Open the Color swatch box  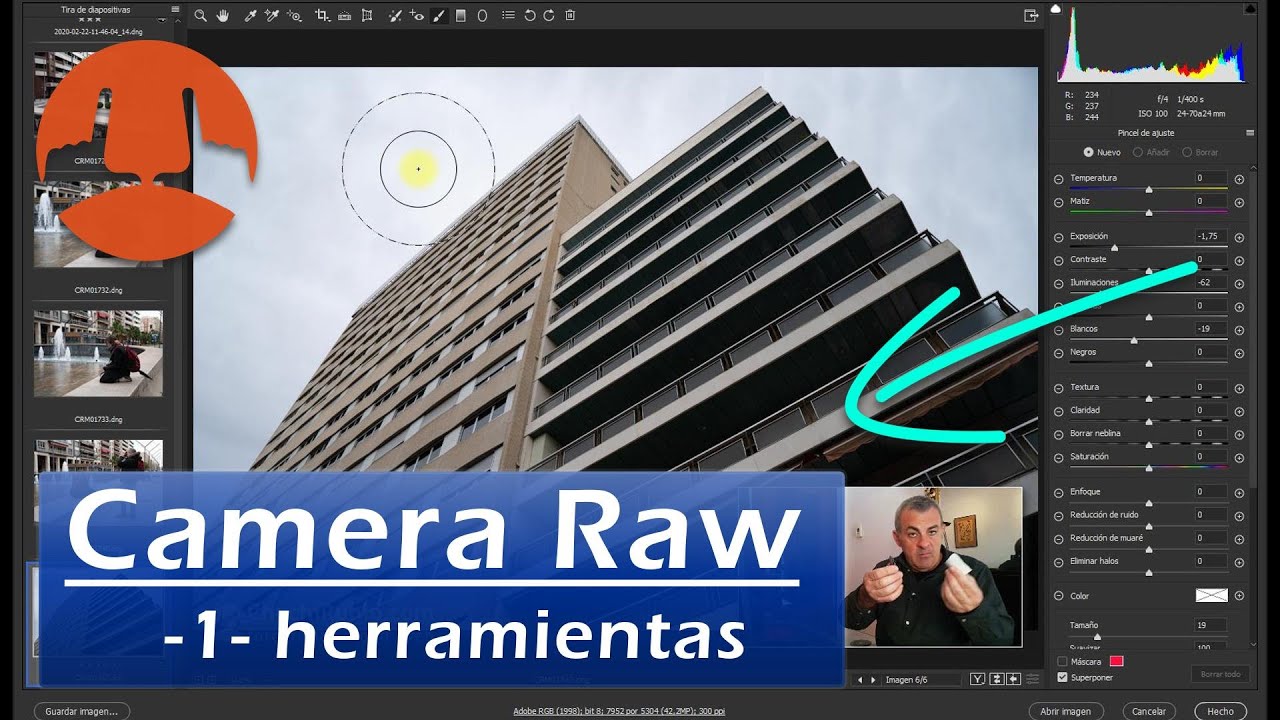(1211, 595)
